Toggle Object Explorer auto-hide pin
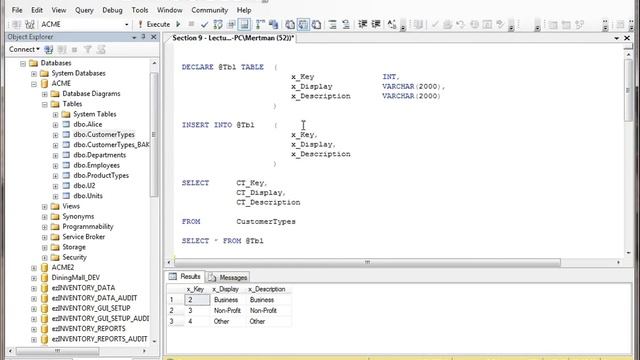 tap(143, 37)
